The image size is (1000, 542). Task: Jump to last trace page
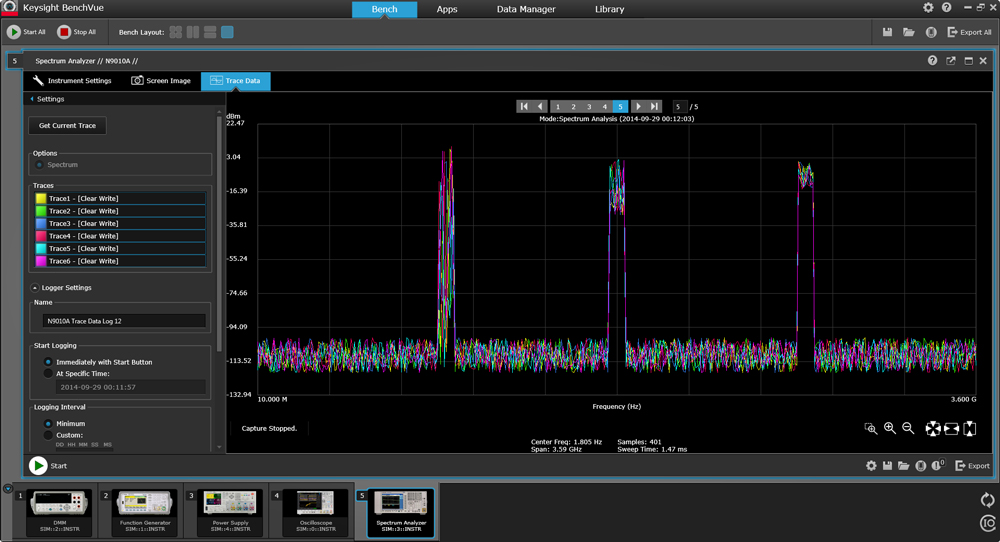654,106
